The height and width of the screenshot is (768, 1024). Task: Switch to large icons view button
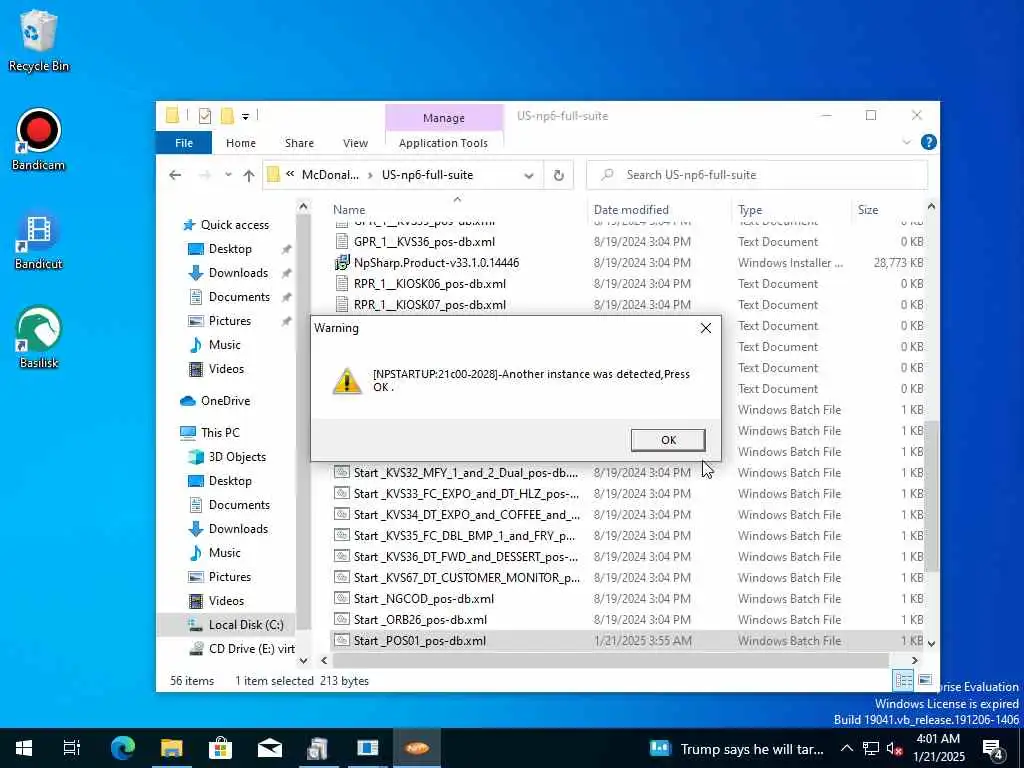pos(925,680)
